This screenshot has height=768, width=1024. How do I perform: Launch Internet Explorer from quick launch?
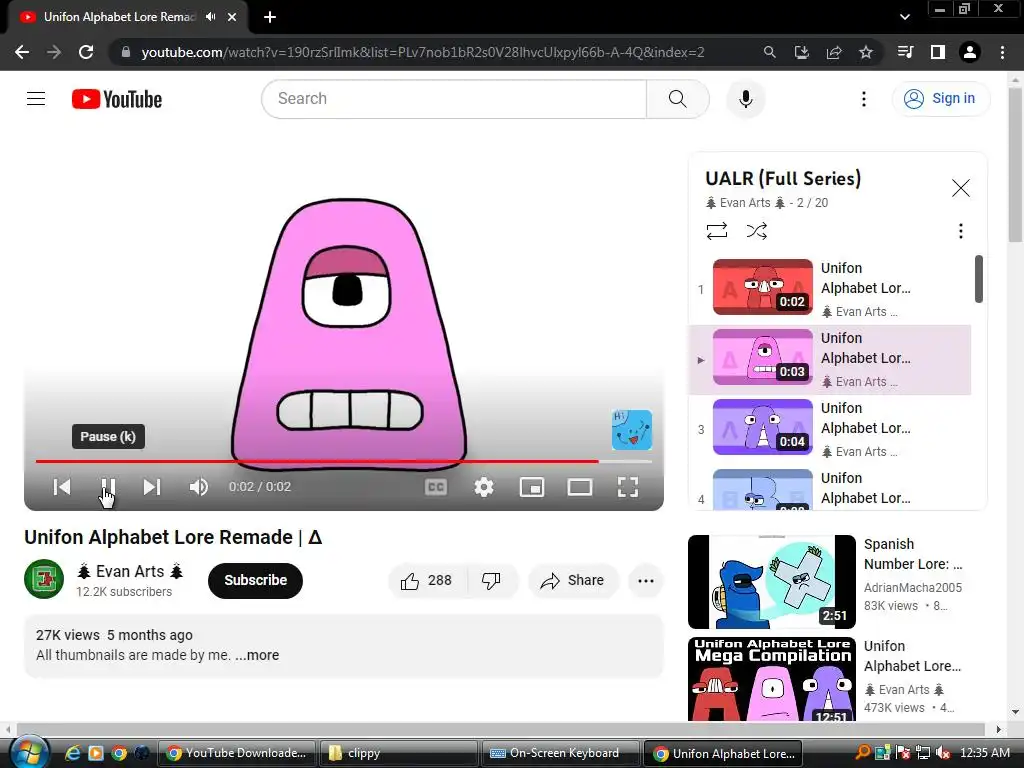pos(72,753)
